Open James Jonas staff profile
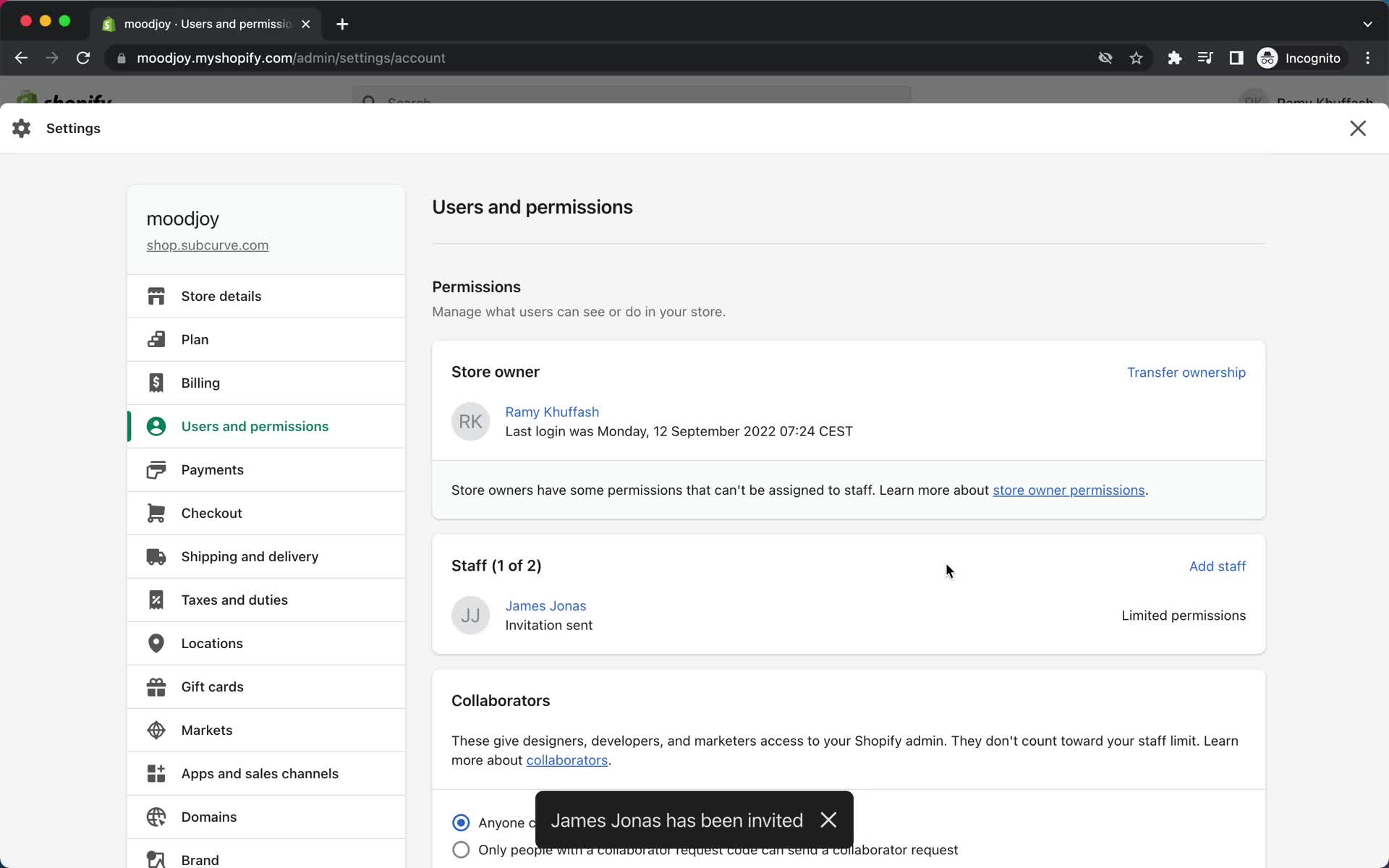 tap(545, 605)
